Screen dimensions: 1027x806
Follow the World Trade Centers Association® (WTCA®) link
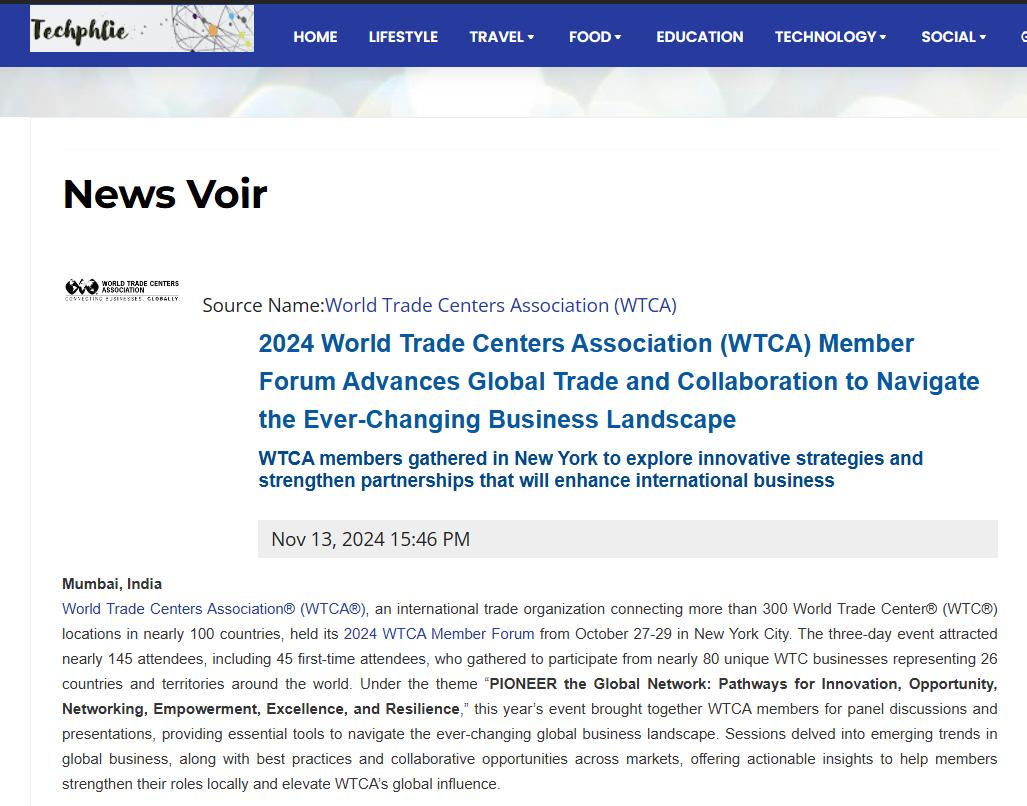[215, 609]
